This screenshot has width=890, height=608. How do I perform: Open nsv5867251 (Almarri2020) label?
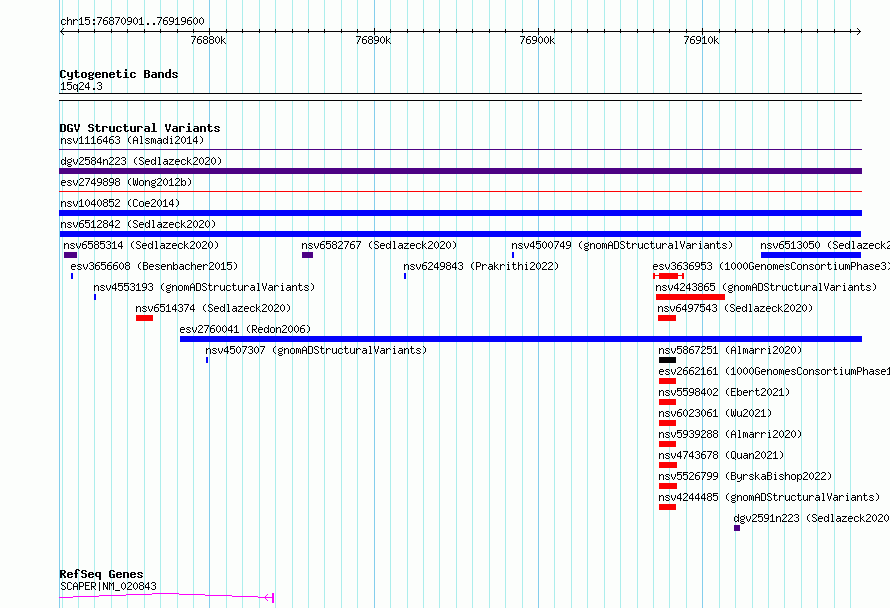[731, 350]
